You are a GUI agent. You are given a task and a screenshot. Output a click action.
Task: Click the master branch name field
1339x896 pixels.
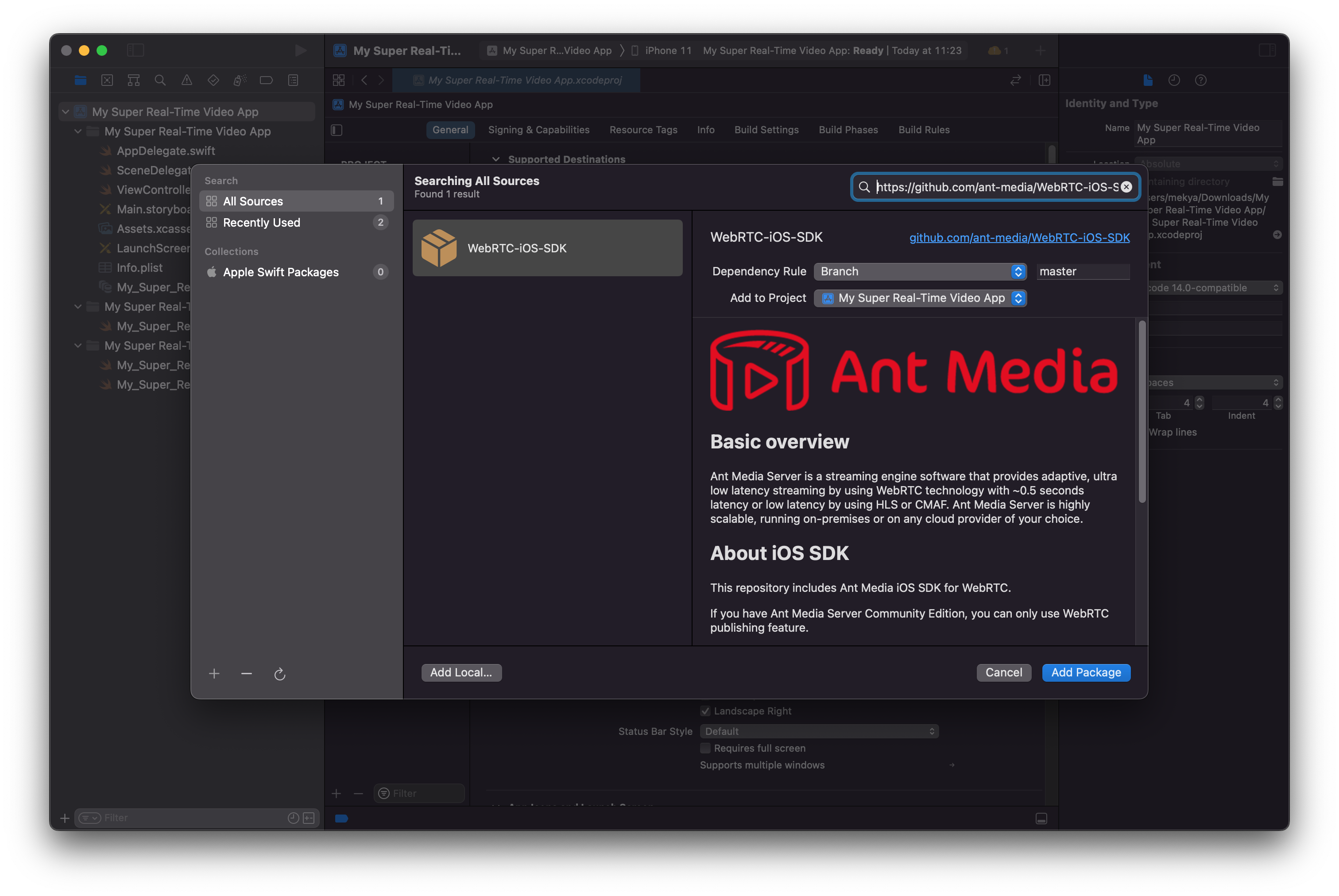(x=1083, y=271)
